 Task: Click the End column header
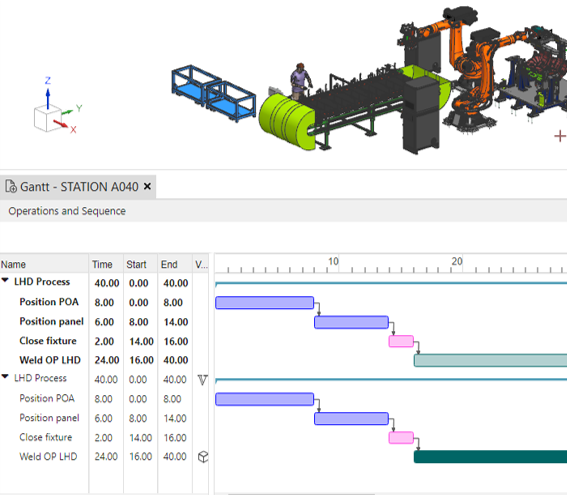[175, 264]
